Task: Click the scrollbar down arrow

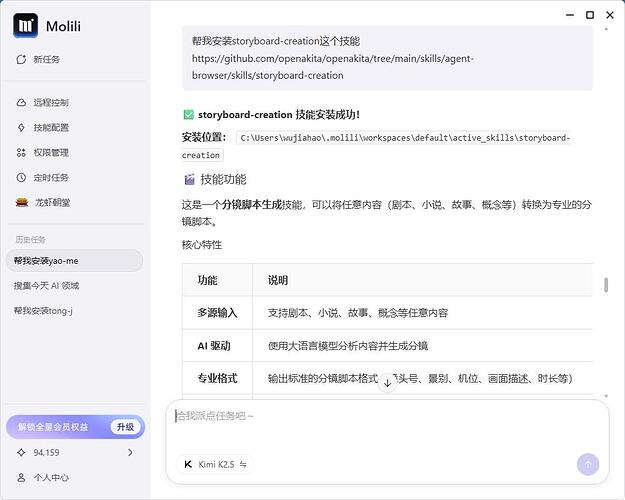Action: (x=606, y=396)
